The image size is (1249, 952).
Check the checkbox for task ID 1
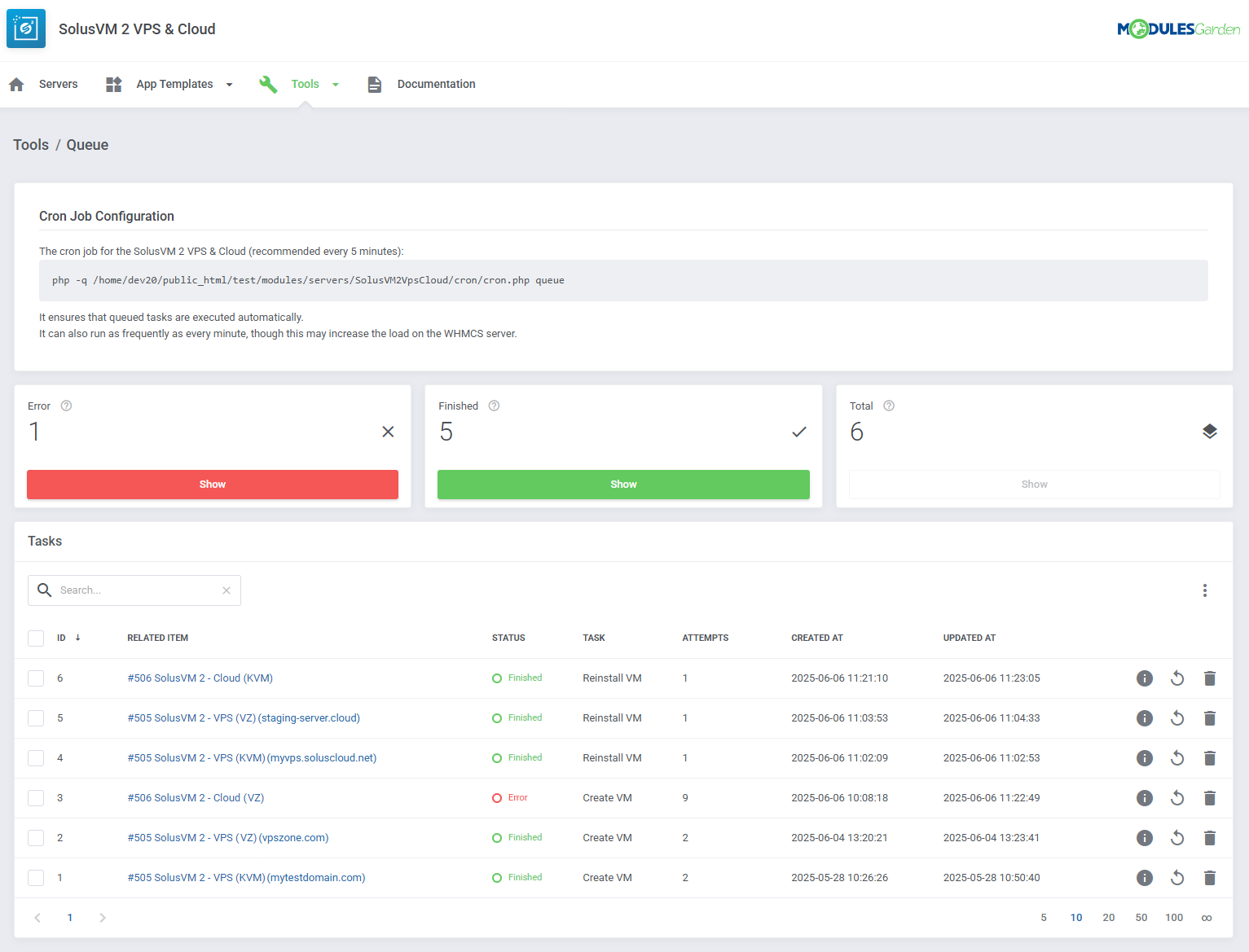(x=36, y=877)
